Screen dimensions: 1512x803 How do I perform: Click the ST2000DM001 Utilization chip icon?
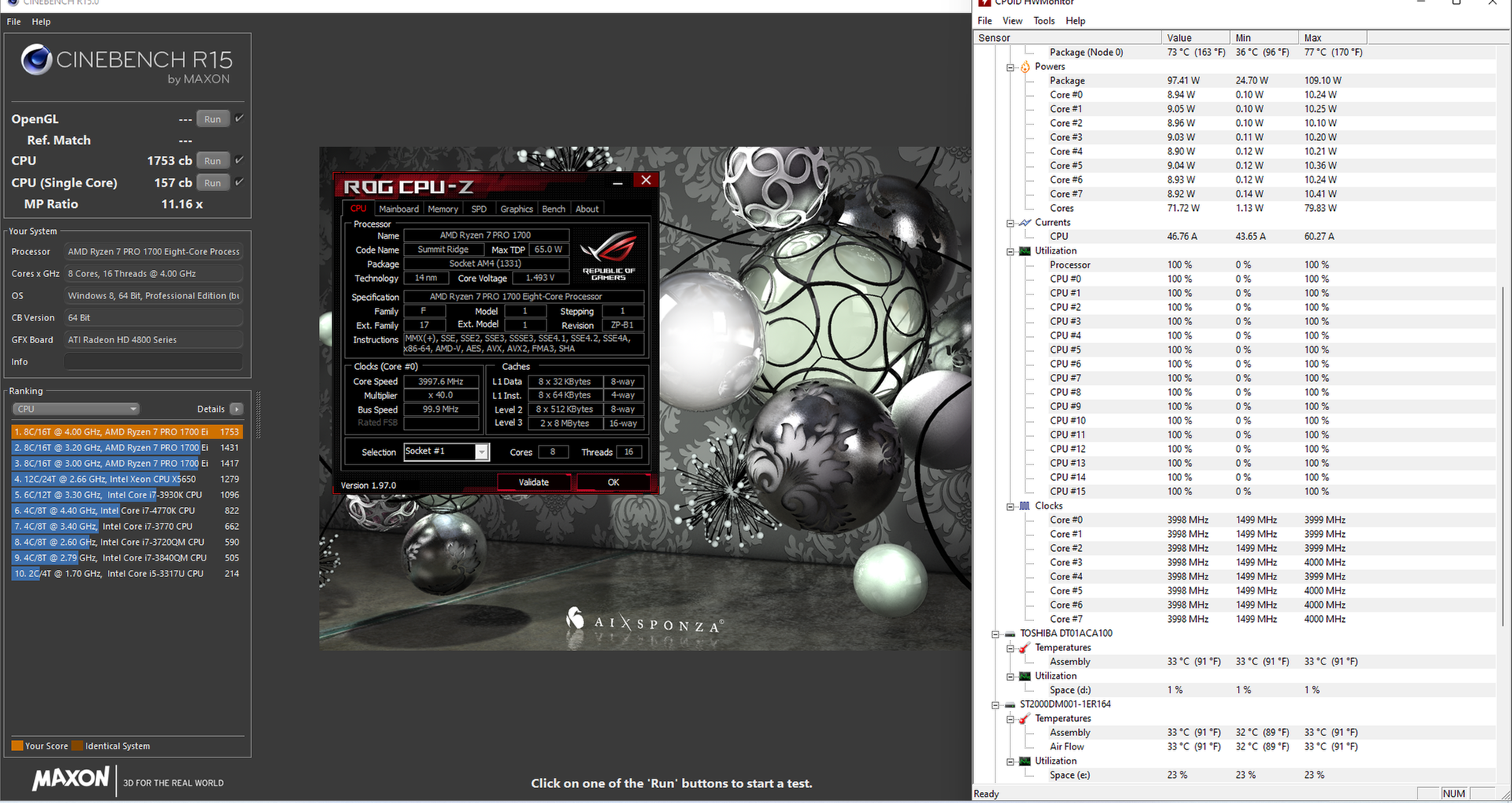[1025, 761]
